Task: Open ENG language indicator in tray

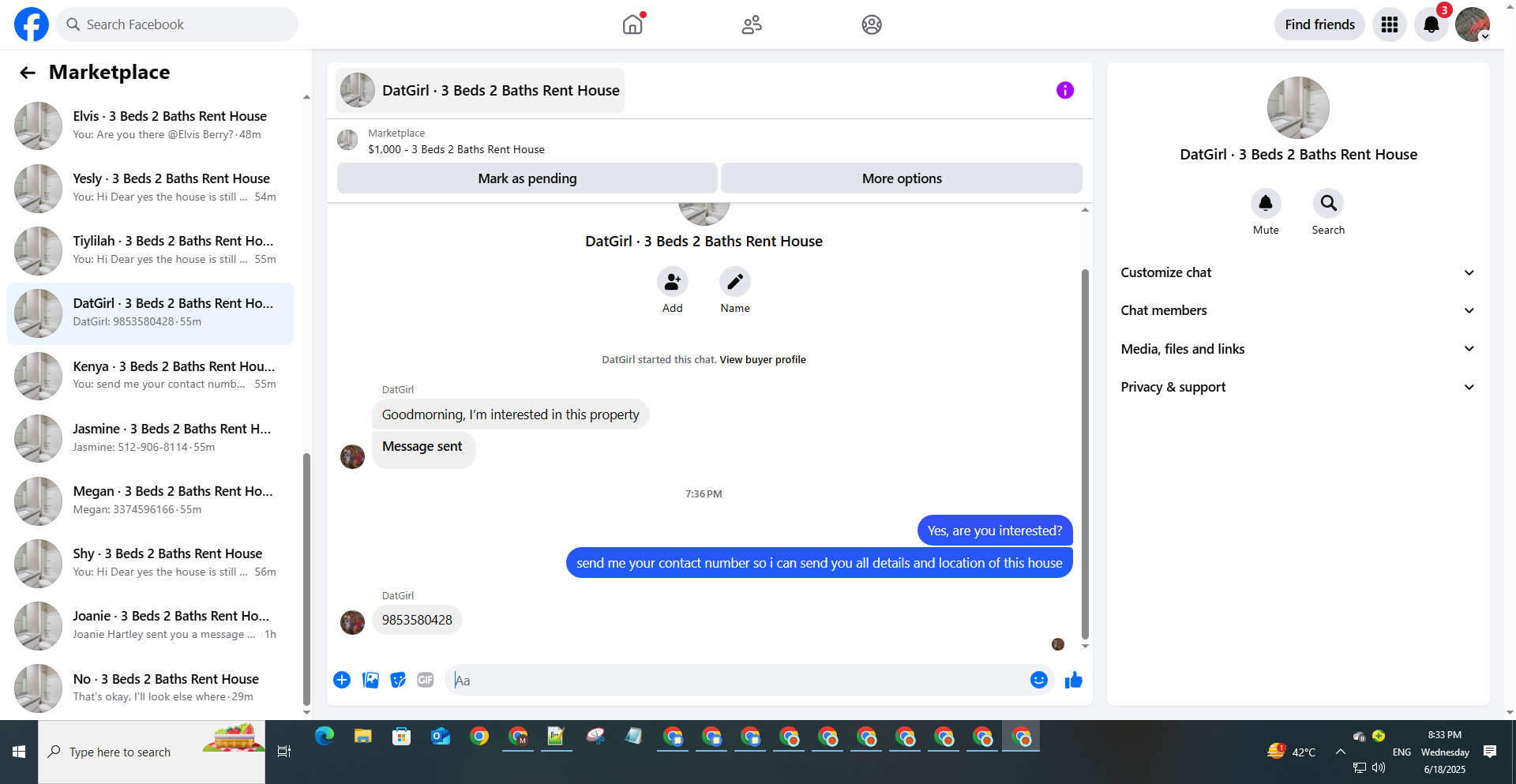Action: coord(1402,752)
